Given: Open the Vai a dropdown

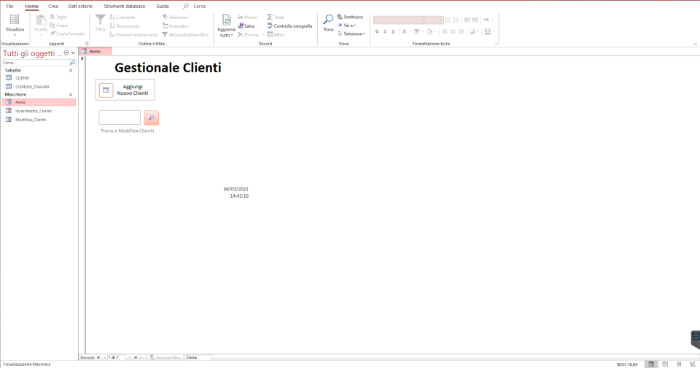Looking at the screenshot, I should 346,25.
